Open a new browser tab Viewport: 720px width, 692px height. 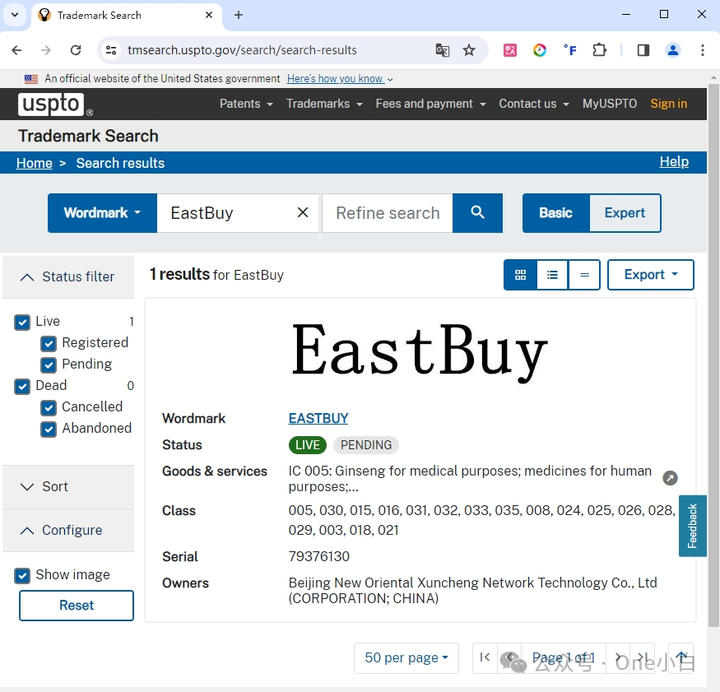(x=238, y=15)
